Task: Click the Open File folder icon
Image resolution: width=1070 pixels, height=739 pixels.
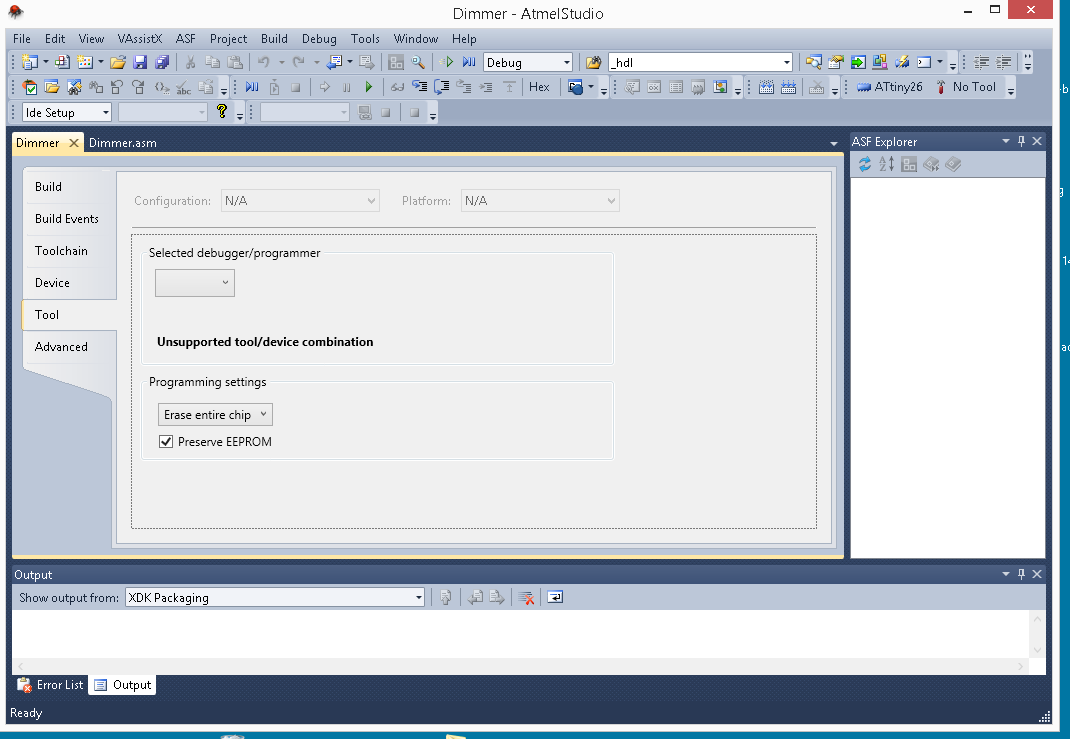Action: [x=118, y=62]
